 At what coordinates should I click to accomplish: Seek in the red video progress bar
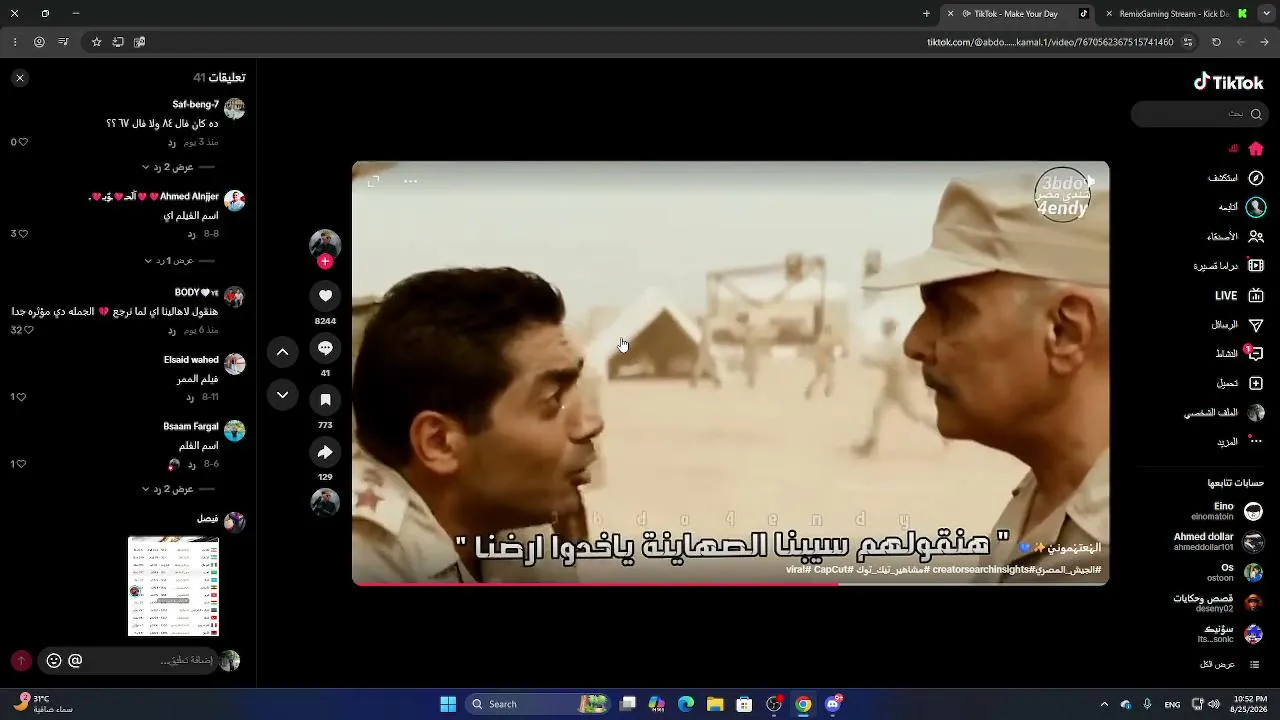(x=730, y=584)
